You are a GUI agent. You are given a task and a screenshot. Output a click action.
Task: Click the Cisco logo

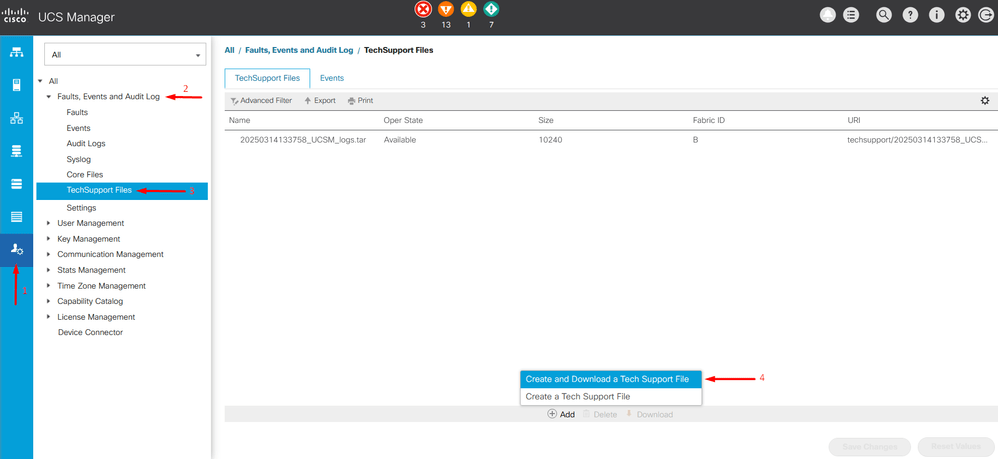pyautogui.click(x=15, y=15)
